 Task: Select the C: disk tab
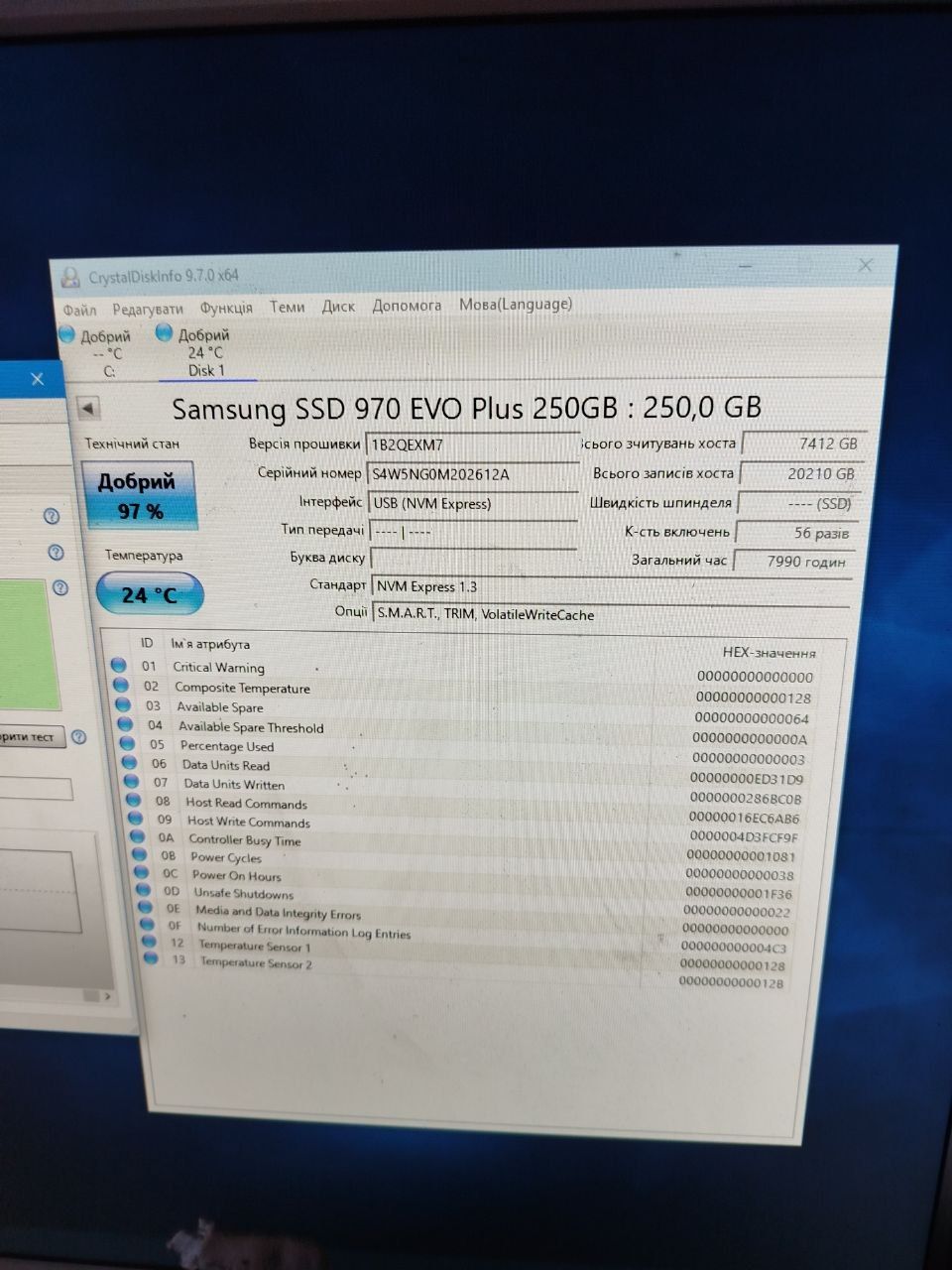tap(106, 354)
